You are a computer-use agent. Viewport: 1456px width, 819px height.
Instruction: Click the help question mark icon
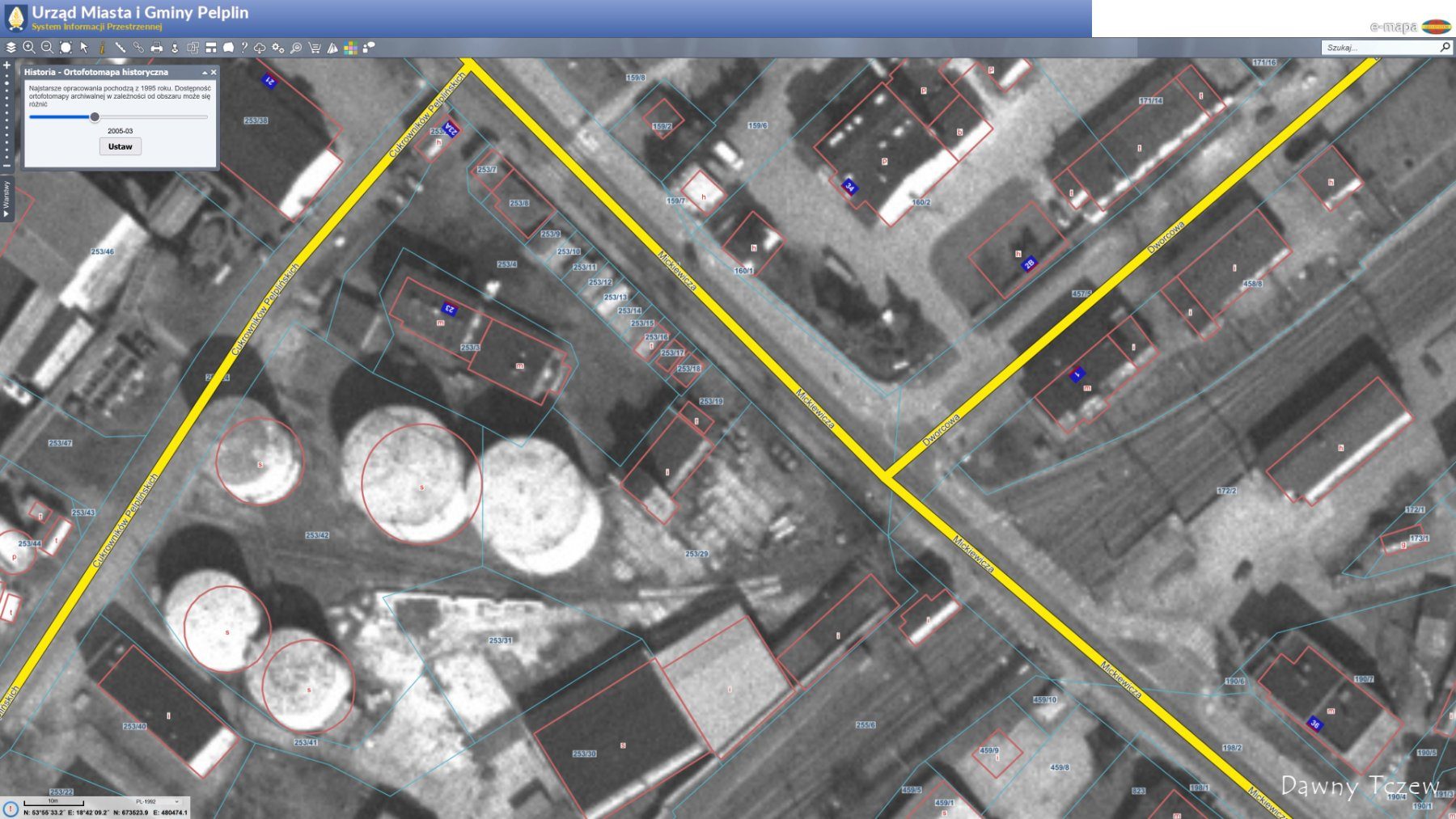pos(243,48)
